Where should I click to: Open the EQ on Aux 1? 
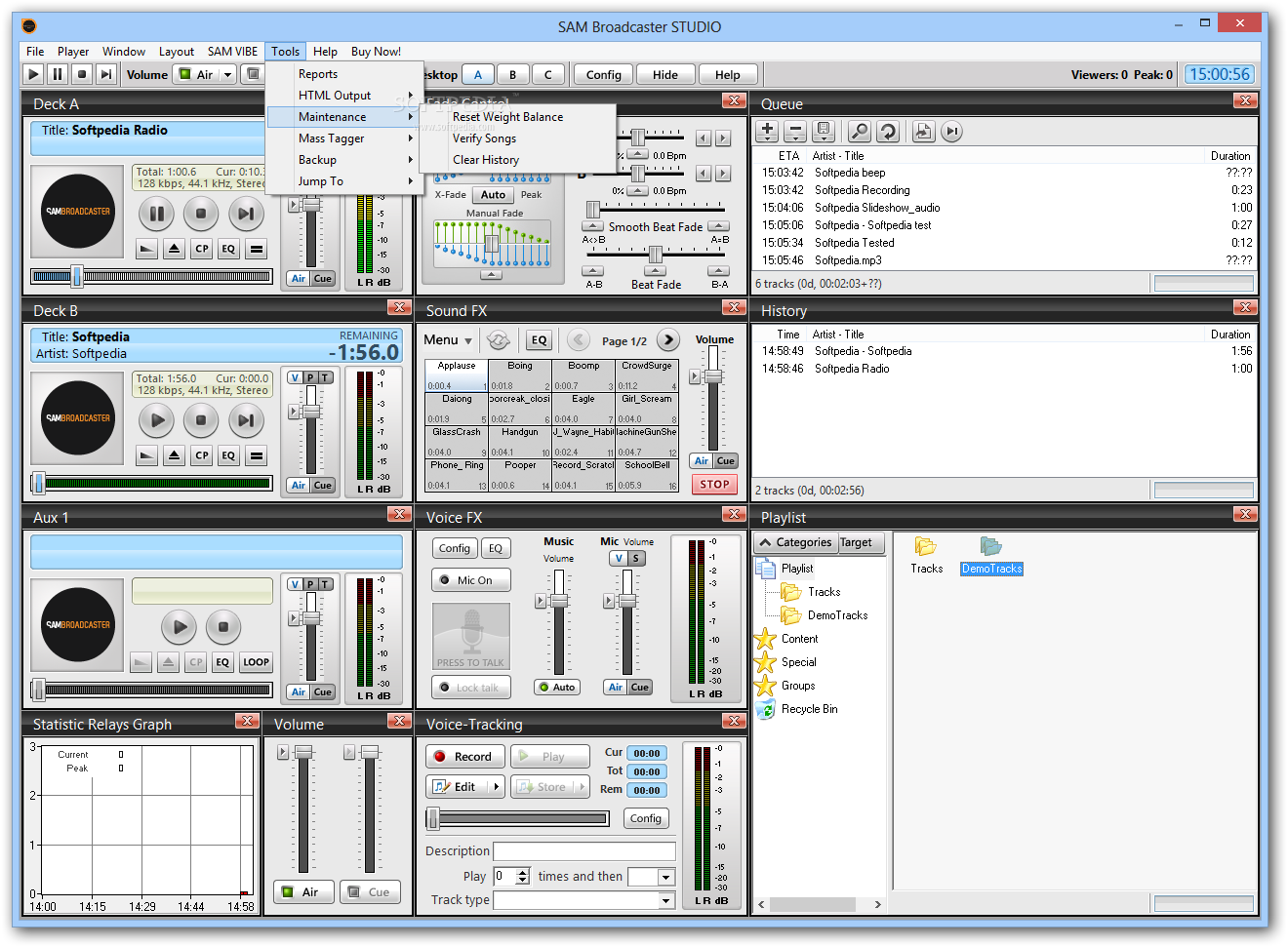pyautogui.click(x=222, y=662)
